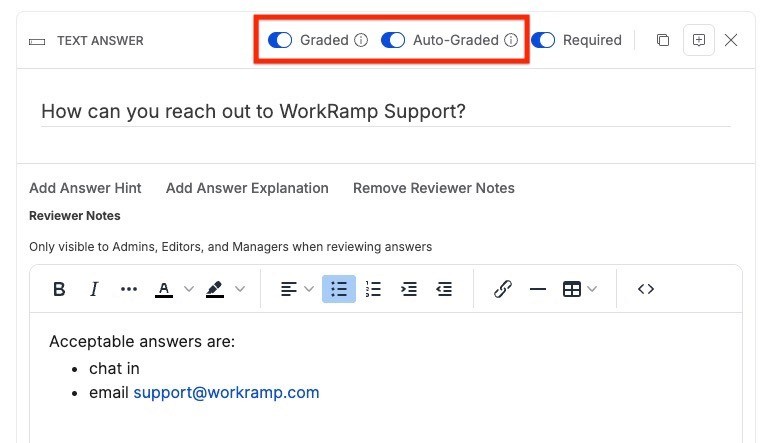This screenshot has width=768, height=443.
Task: Insert a horizontal line
Action: pyautogui.click(x=538, y=289)
